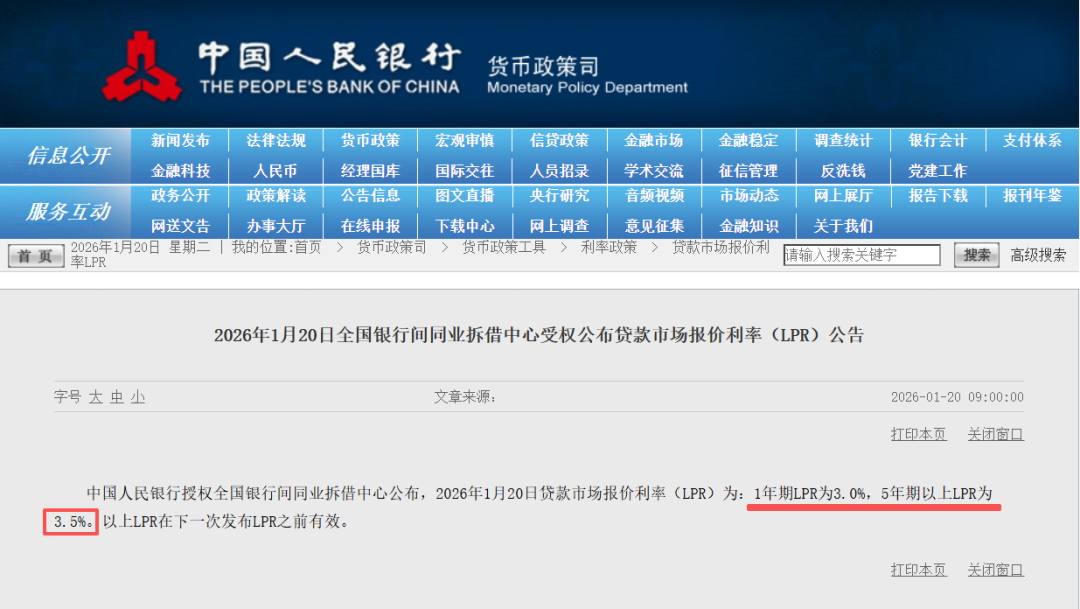Click 利率政策 in the breadcrumb path
The width and height of the screenshot is (1080, 609).
[608, 247]
